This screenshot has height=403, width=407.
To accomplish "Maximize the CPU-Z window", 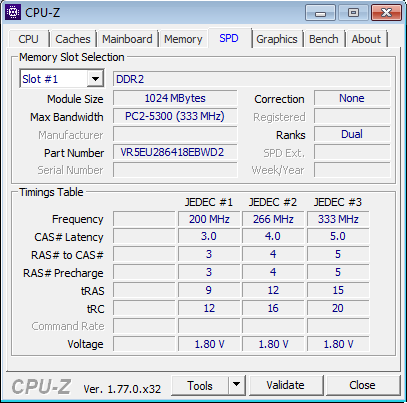I will 353,13.
